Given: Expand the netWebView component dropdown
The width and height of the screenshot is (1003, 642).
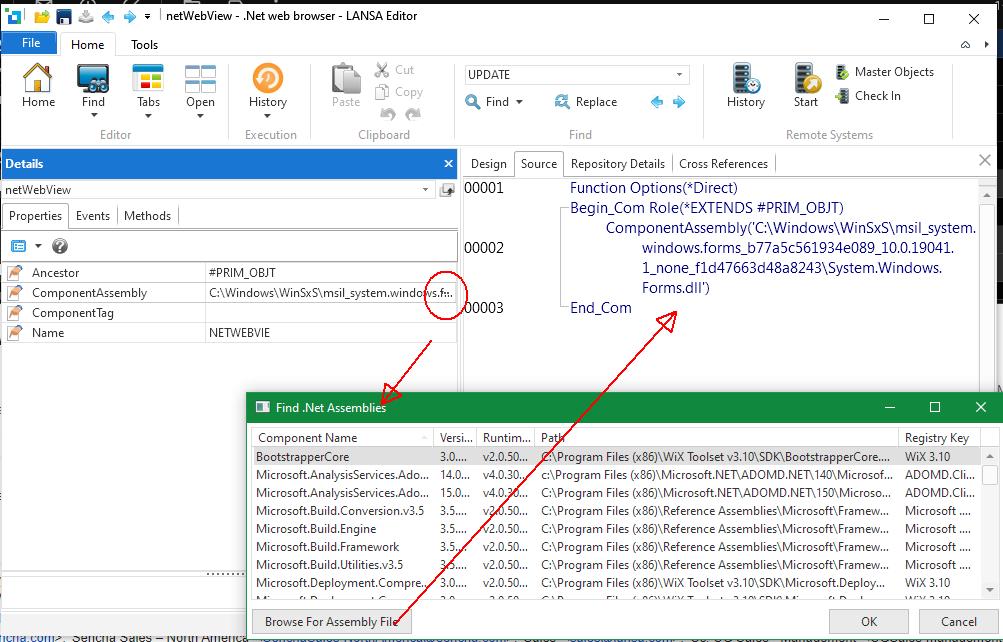Looking at the screenshot, I should point(426,190).
